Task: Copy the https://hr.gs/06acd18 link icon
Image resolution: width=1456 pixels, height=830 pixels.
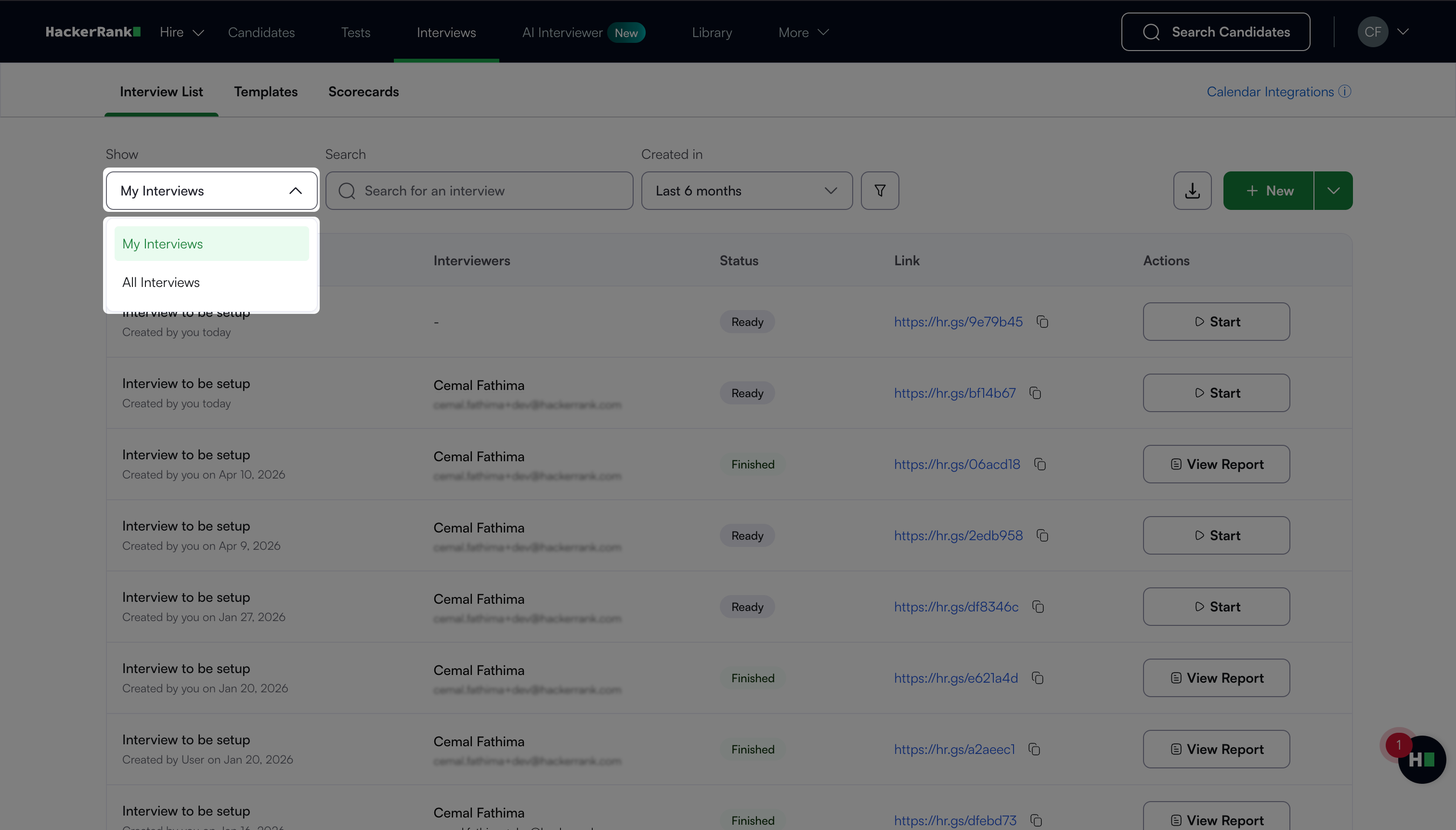Action: click(1040, 464)
